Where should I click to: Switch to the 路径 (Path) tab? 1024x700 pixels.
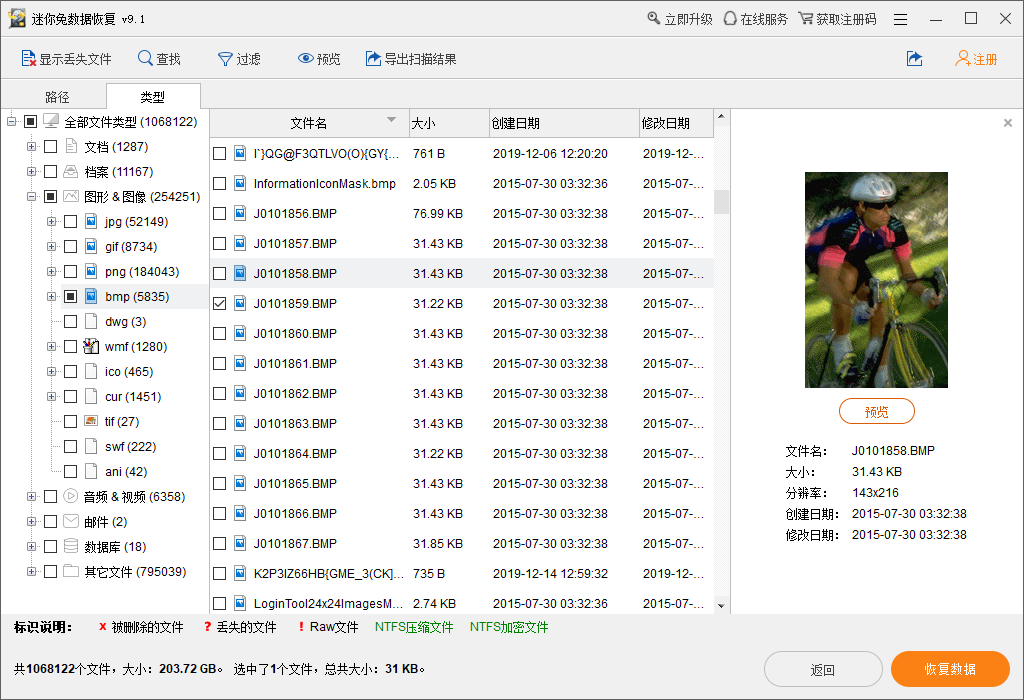[57, 97]
